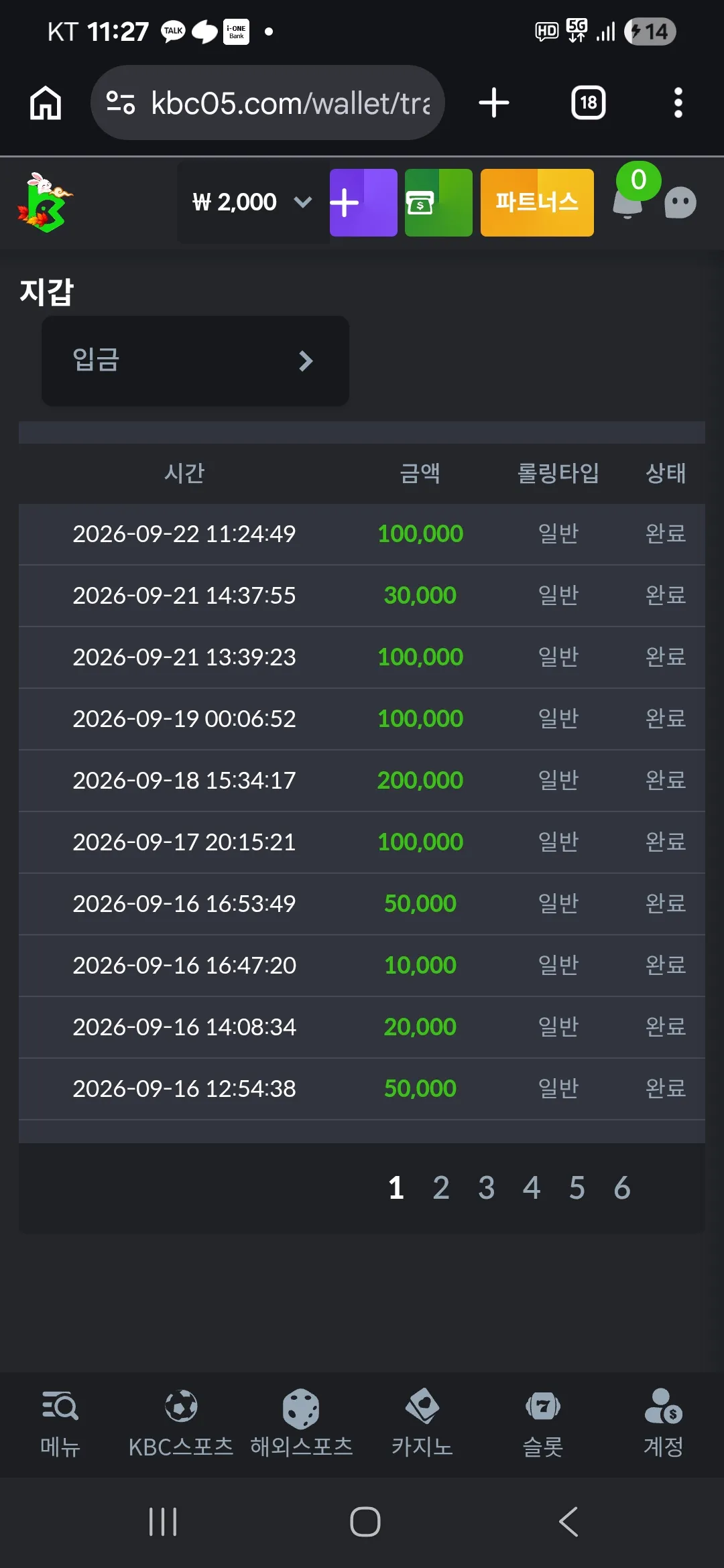Click the 파트너스 button

(x=537, y=202)
